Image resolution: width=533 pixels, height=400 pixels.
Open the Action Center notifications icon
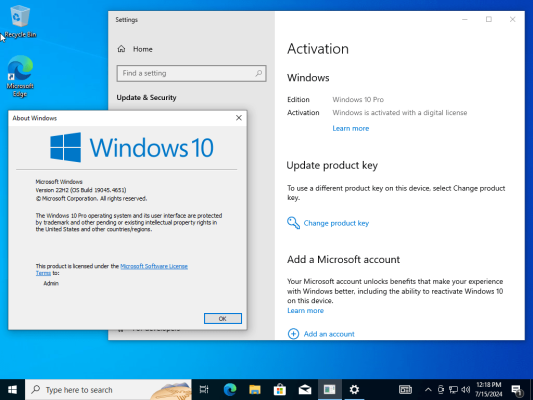pos(517,390)
